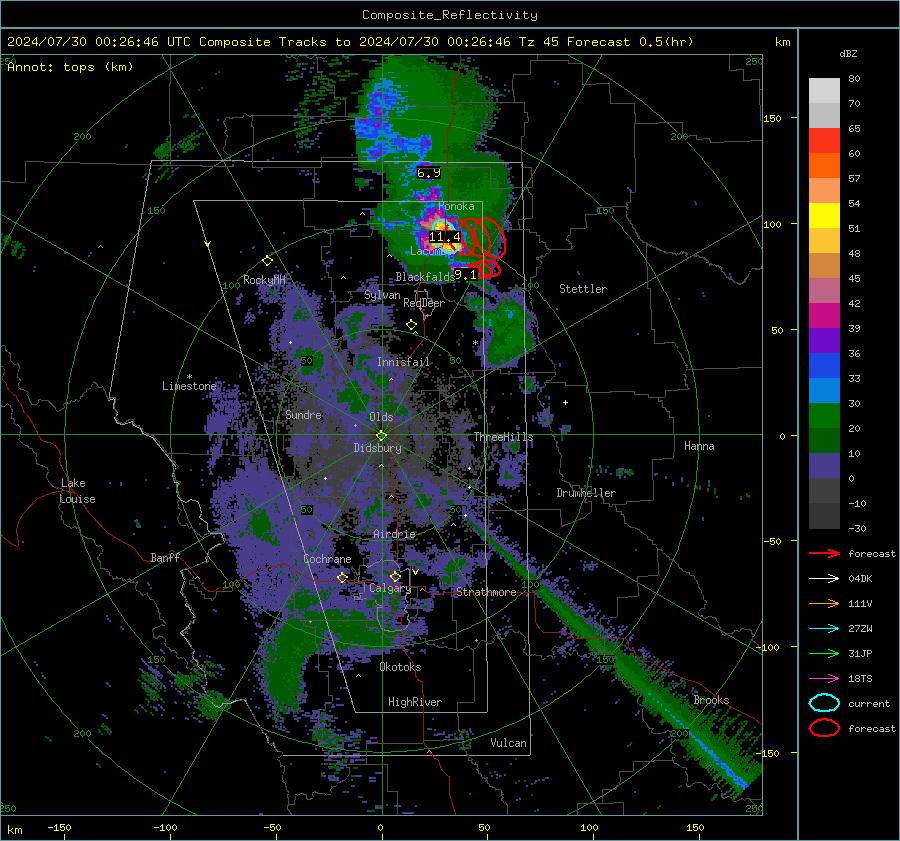This screenshot has height=841, width=900.
Task: Click the ThreeHills town label
Action: tap(503, 437)
